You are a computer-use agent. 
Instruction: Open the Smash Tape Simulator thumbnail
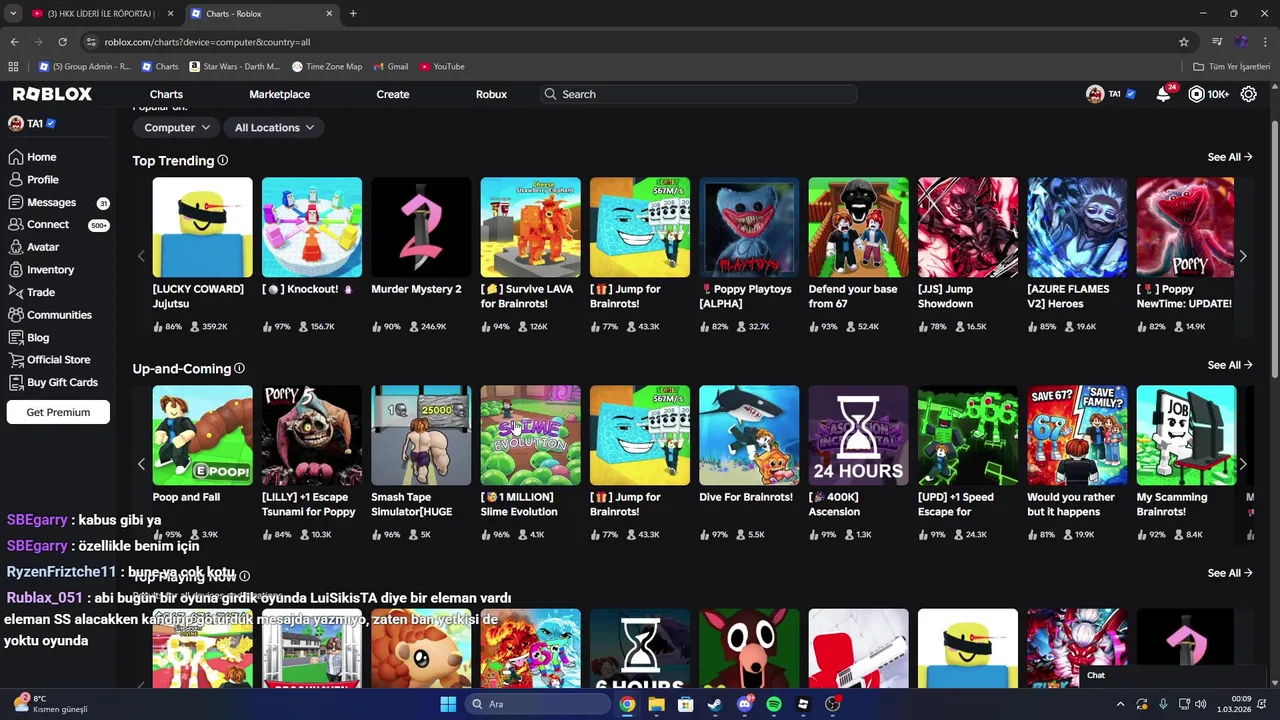421,435
